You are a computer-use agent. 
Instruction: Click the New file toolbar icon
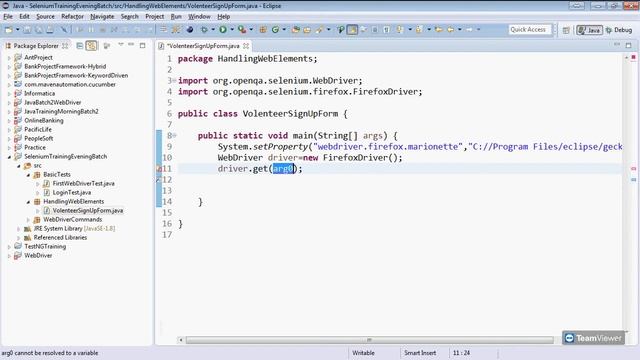coord(8,30)
